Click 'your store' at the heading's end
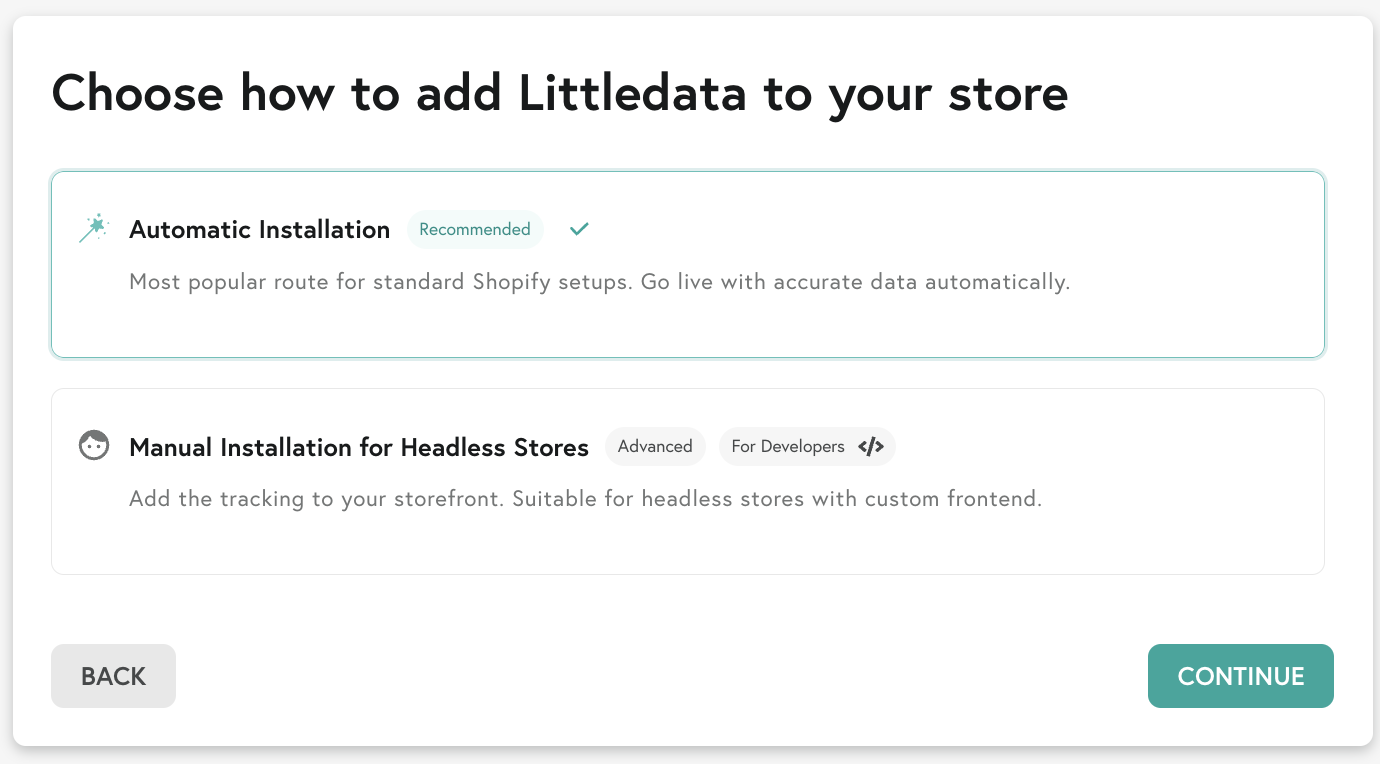Image resolution: width=1380 pixels, height=764 pixels. [948, 96]
